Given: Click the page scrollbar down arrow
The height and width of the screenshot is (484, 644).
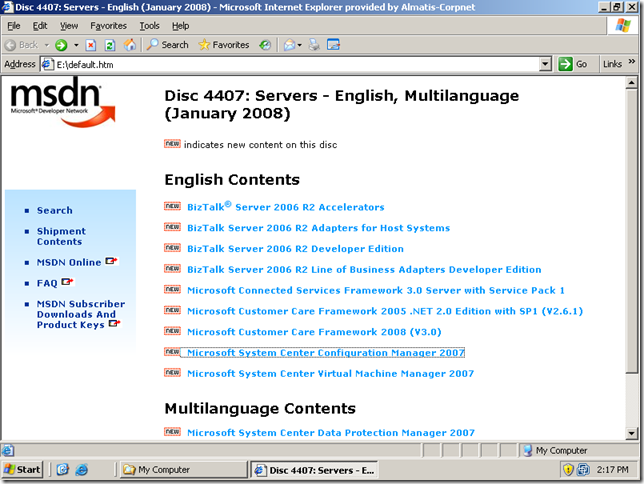Looking at the screenshot, I should 632,433.
